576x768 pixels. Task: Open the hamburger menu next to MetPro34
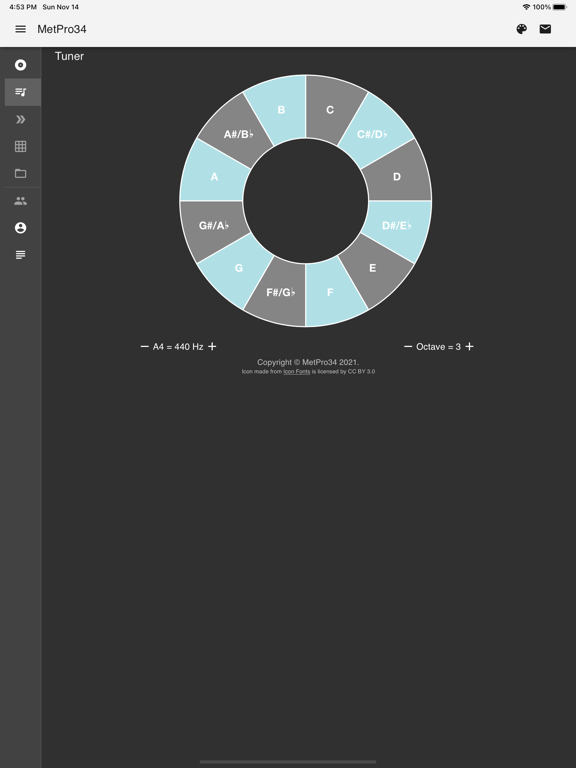[x=21, y=29]
